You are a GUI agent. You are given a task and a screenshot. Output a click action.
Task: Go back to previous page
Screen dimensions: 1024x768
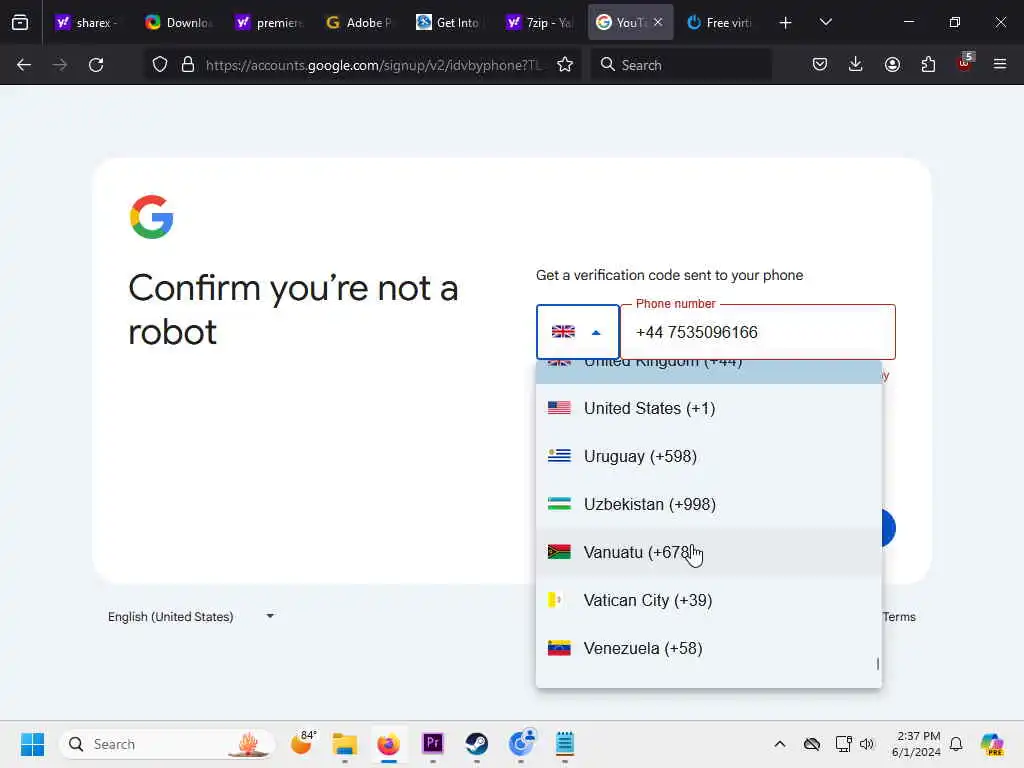(24, 65)
